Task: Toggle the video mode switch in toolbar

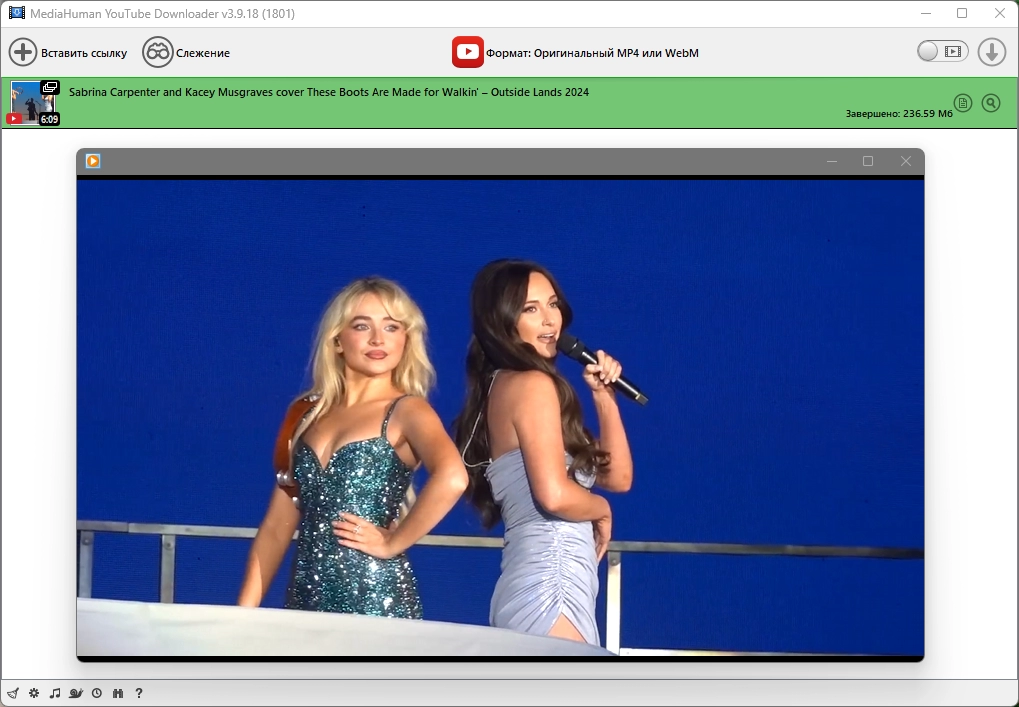Action: pos(942,51)
